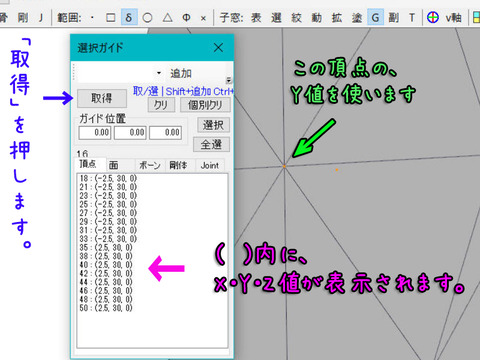Select the circle range selection mode
This screenshot has height=360, width=480.
tap(147, 18)
